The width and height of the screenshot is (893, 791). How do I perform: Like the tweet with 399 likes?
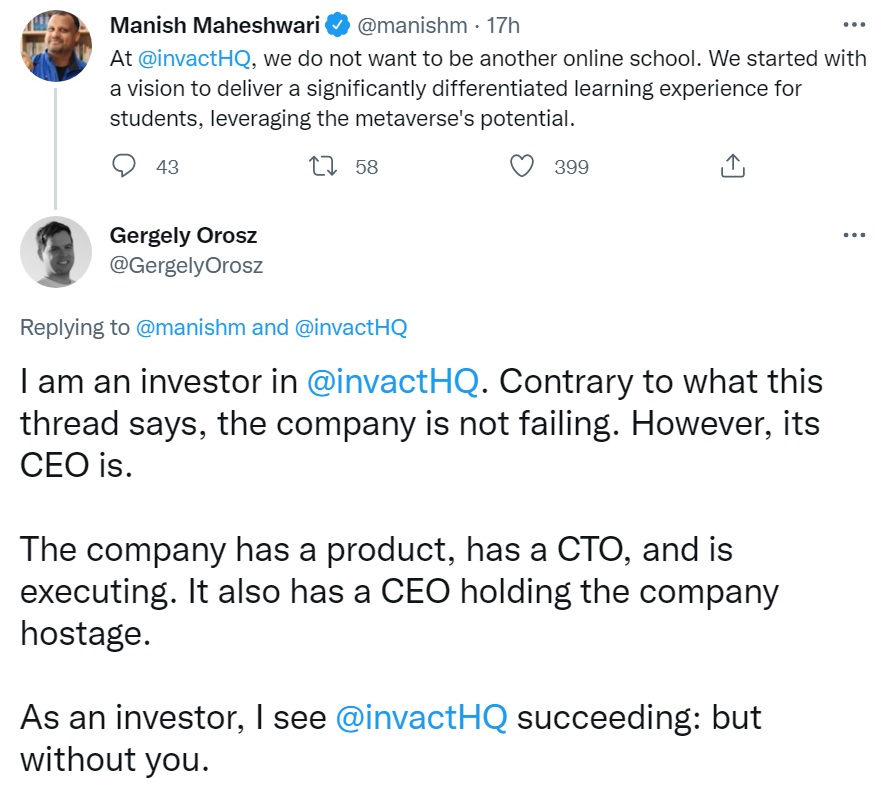pos(522,166)
